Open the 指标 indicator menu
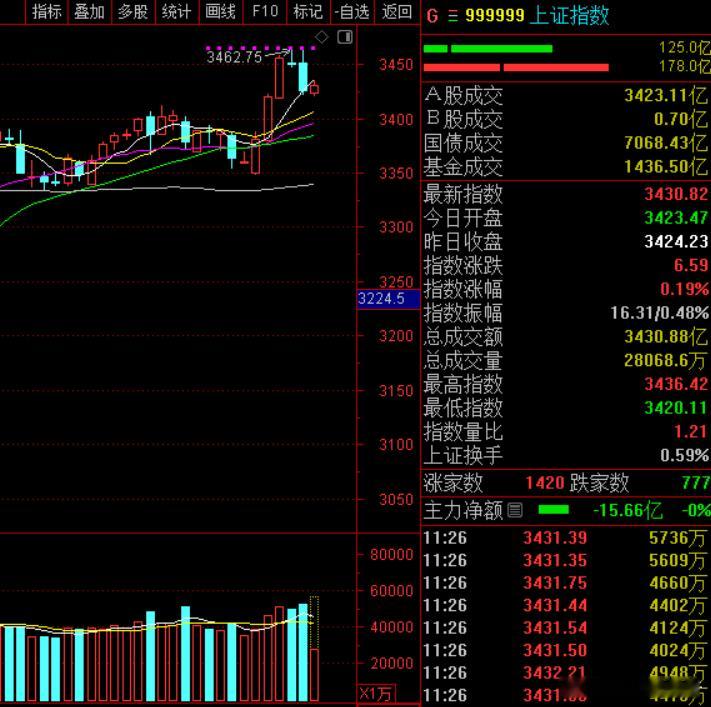Viewport: 711px width, 707px height. click(46, 11)
